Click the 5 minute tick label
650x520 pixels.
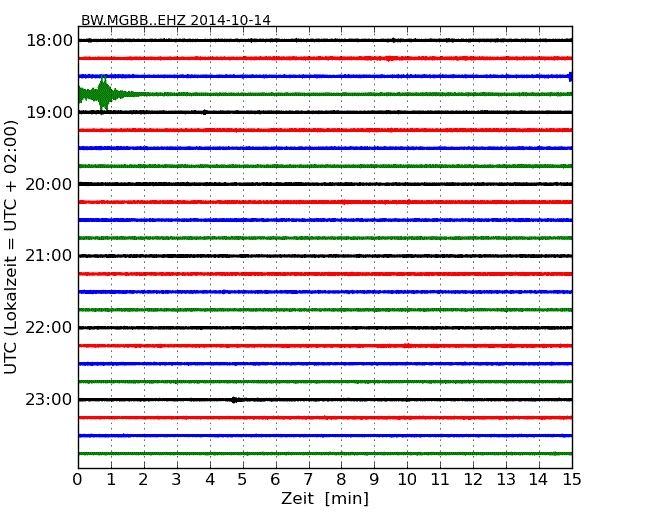243,480
